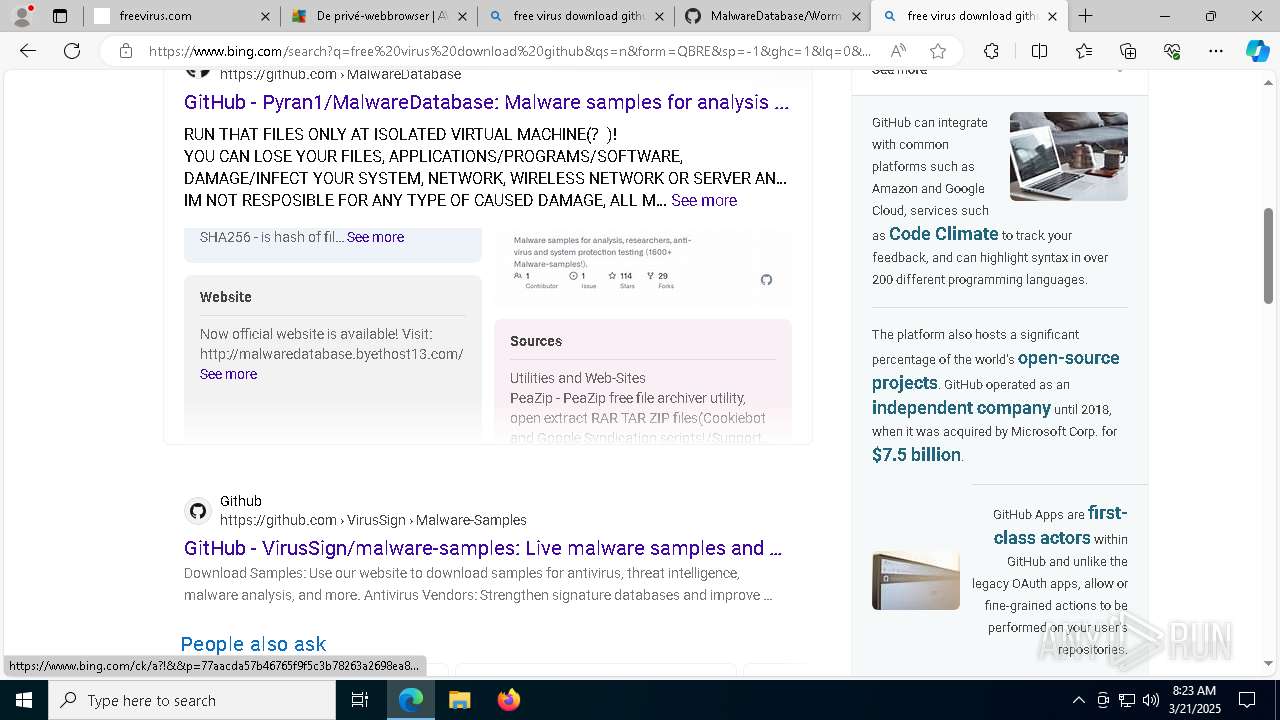Expand See more after the warning text
The width and height of the screenshot is (1280, 720).
click(x=704, y=200)
